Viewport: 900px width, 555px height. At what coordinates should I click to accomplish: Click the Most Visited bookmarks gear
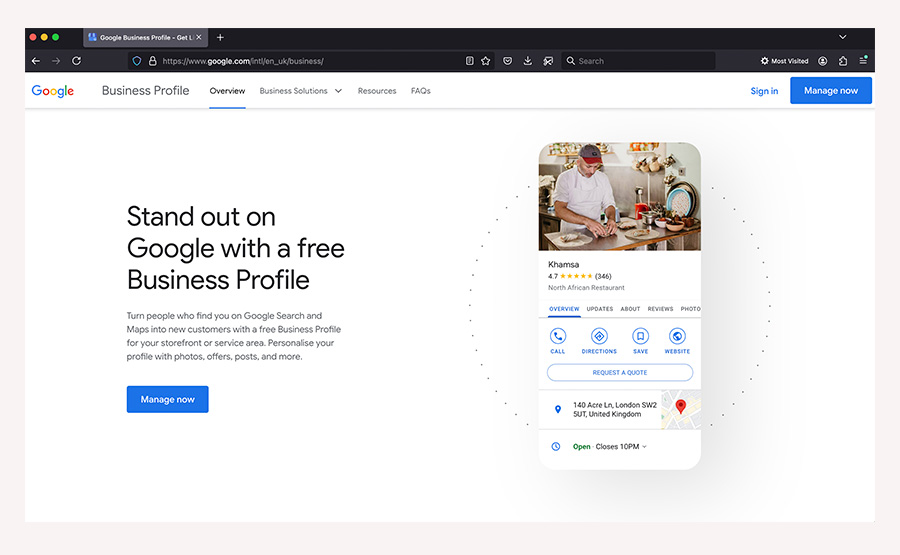[765, 61]
